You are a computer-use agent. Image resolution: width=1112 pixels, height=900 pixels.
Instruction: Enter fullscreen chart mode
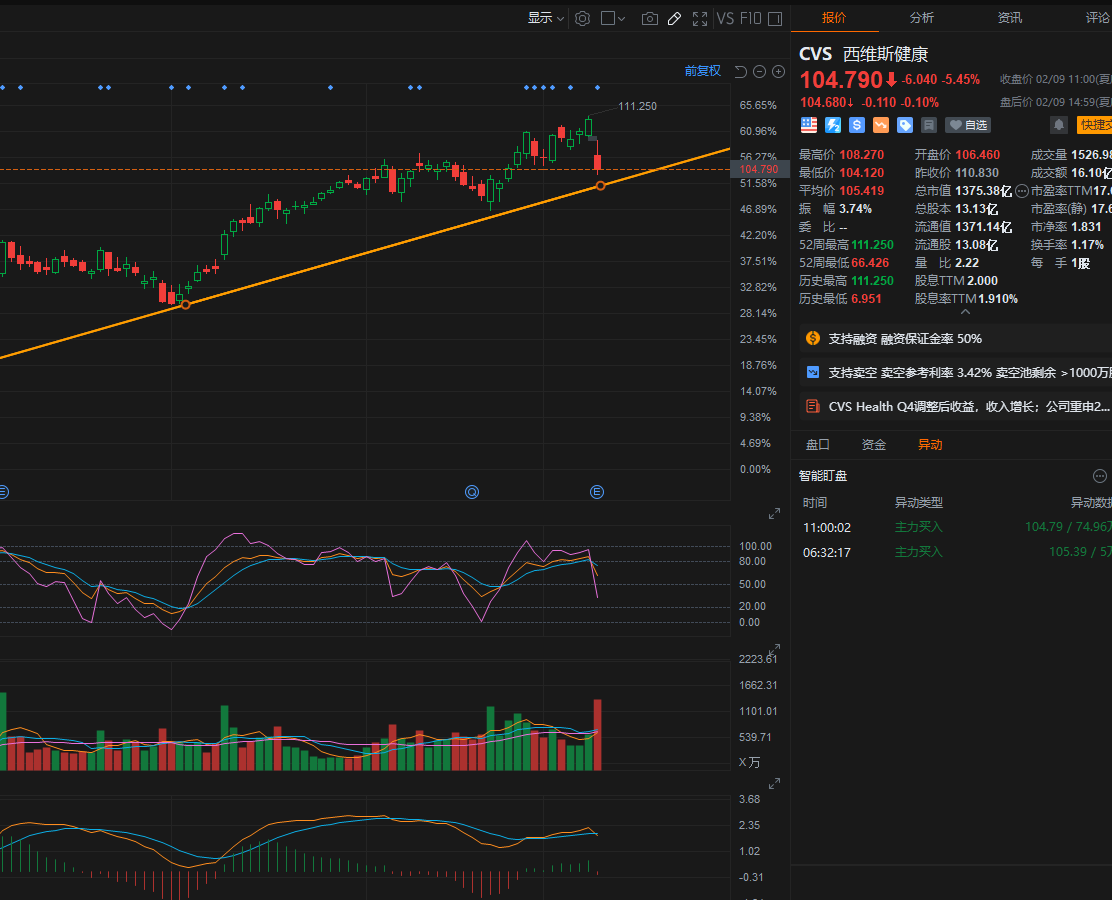click(x=700, y=18)
